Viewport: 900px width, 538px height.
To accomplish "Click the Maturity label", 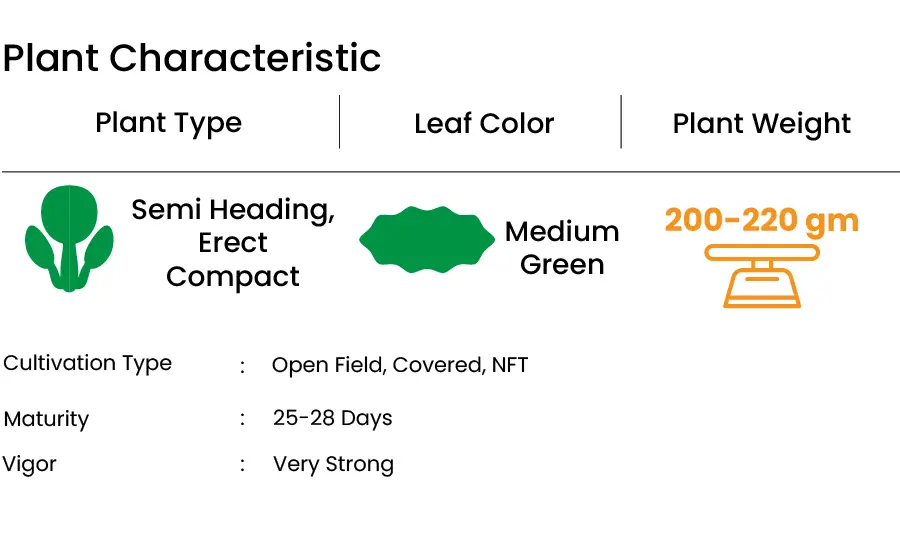I will point(46,419).
